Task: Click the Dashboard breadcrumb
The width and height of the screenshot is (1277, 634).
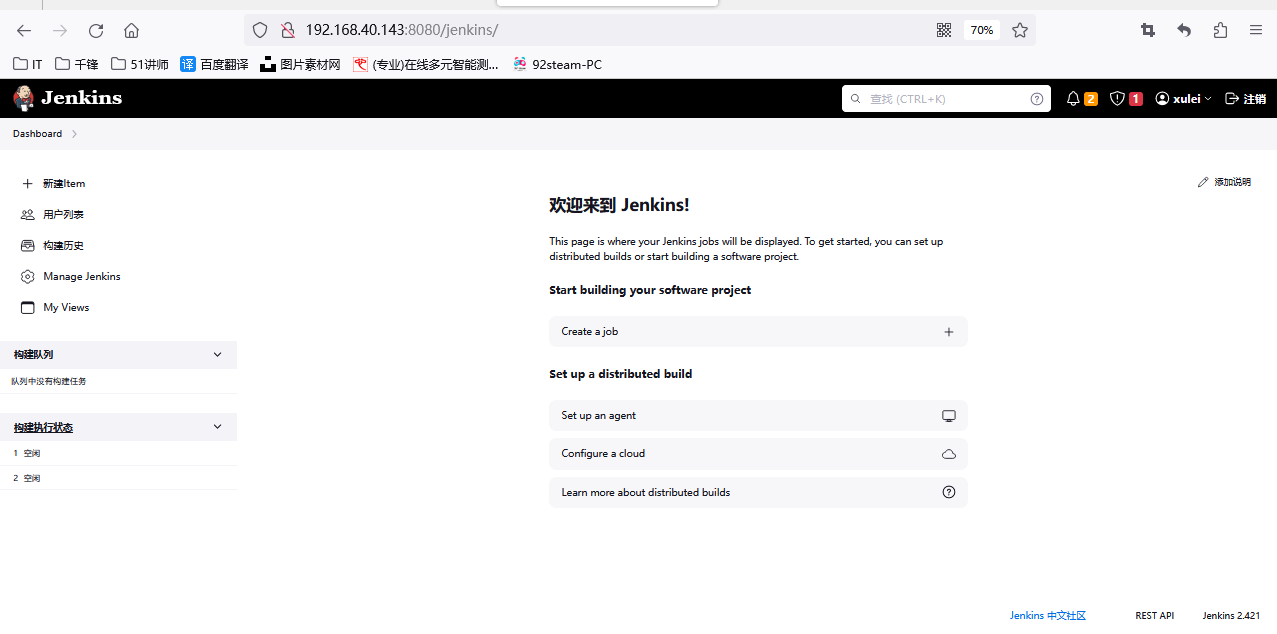Action: [x=37, y=134]
